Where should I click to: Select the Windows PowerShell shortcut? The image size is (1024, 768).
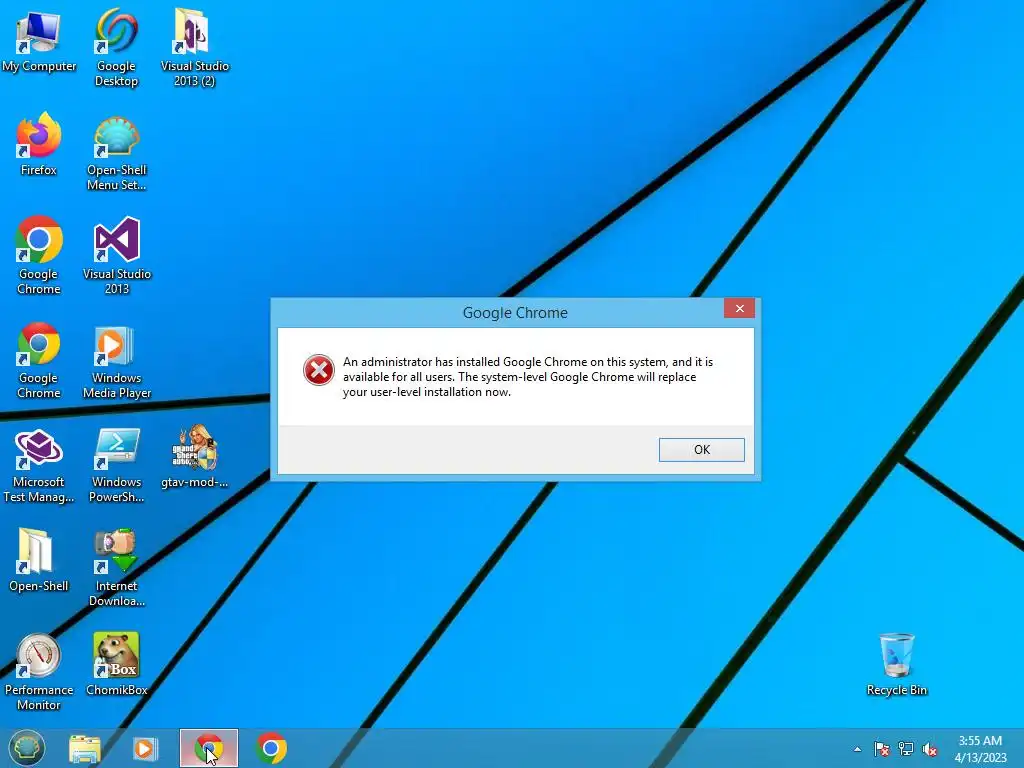click(x=116, y=466)
